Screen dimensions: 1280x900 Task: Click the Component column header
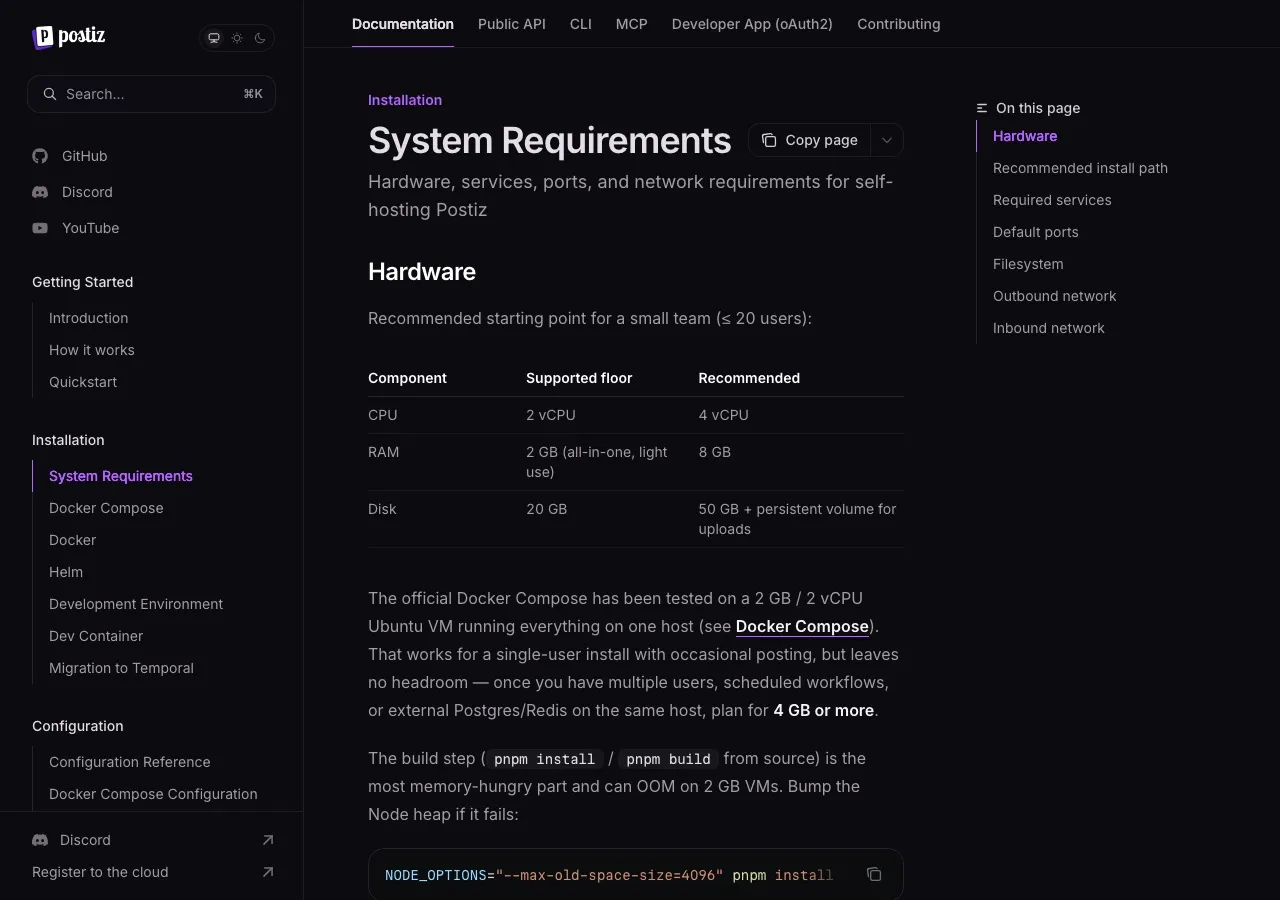407,378
